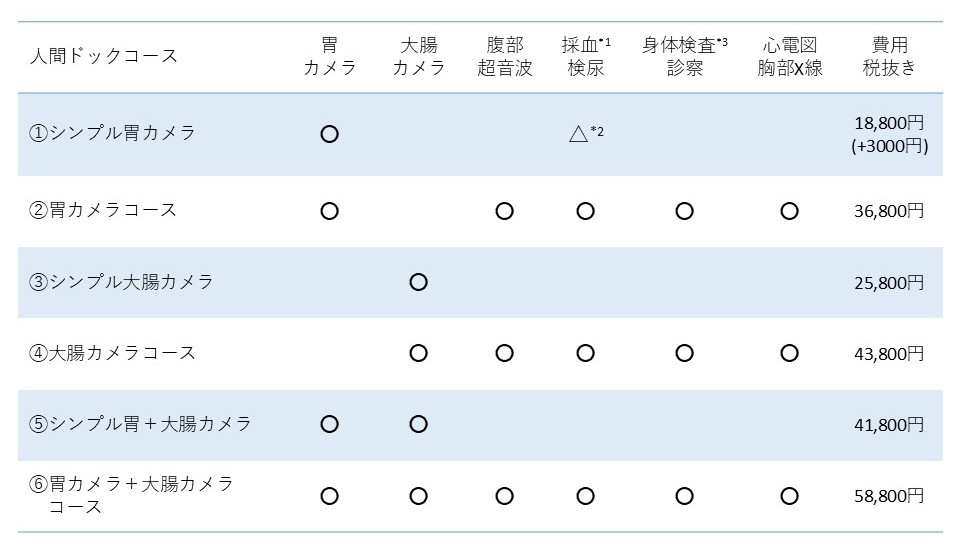Screen dimensions: 960x550
Task: Click the 大腸カメラ circle in ⑥ course row
Action: pos(418,495)
